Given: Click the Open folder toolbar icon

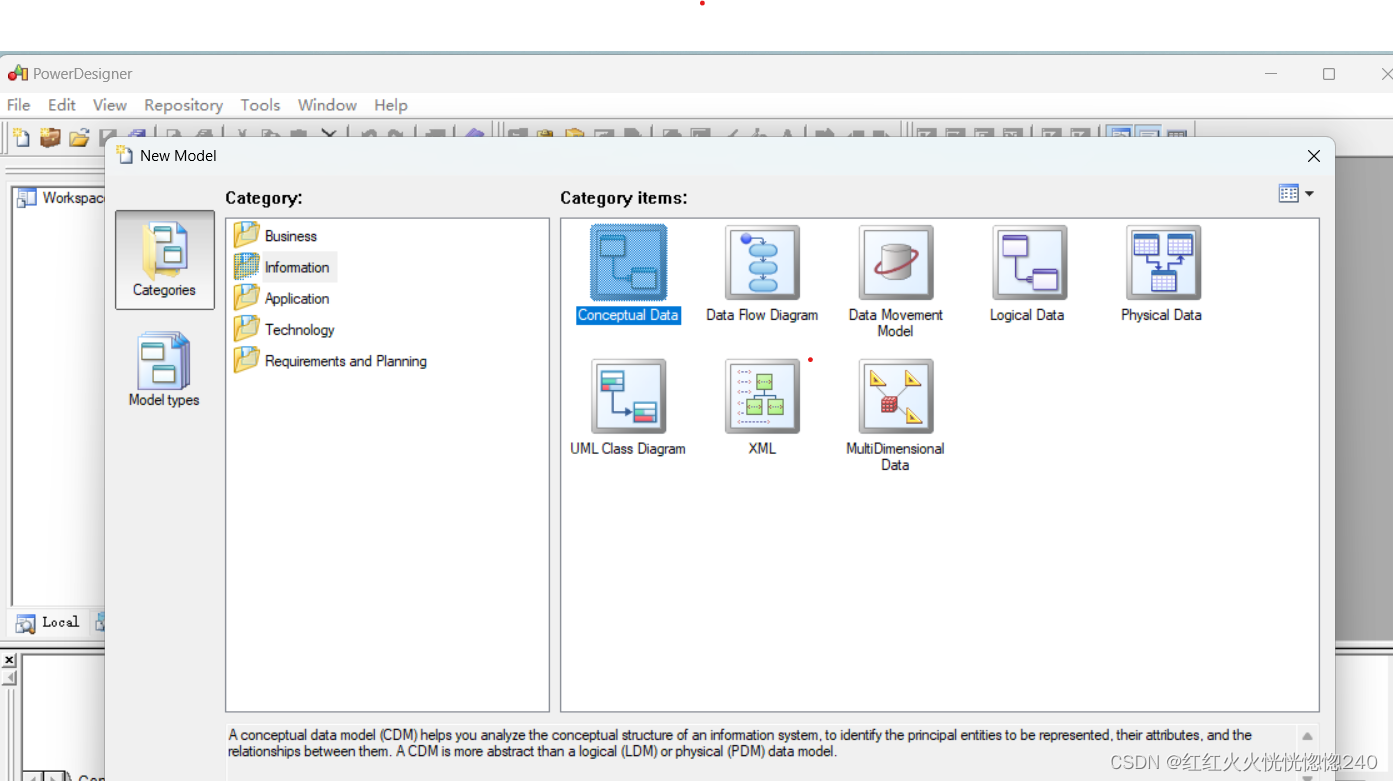Looking at the screenshot, I should (x=79, y=137).
